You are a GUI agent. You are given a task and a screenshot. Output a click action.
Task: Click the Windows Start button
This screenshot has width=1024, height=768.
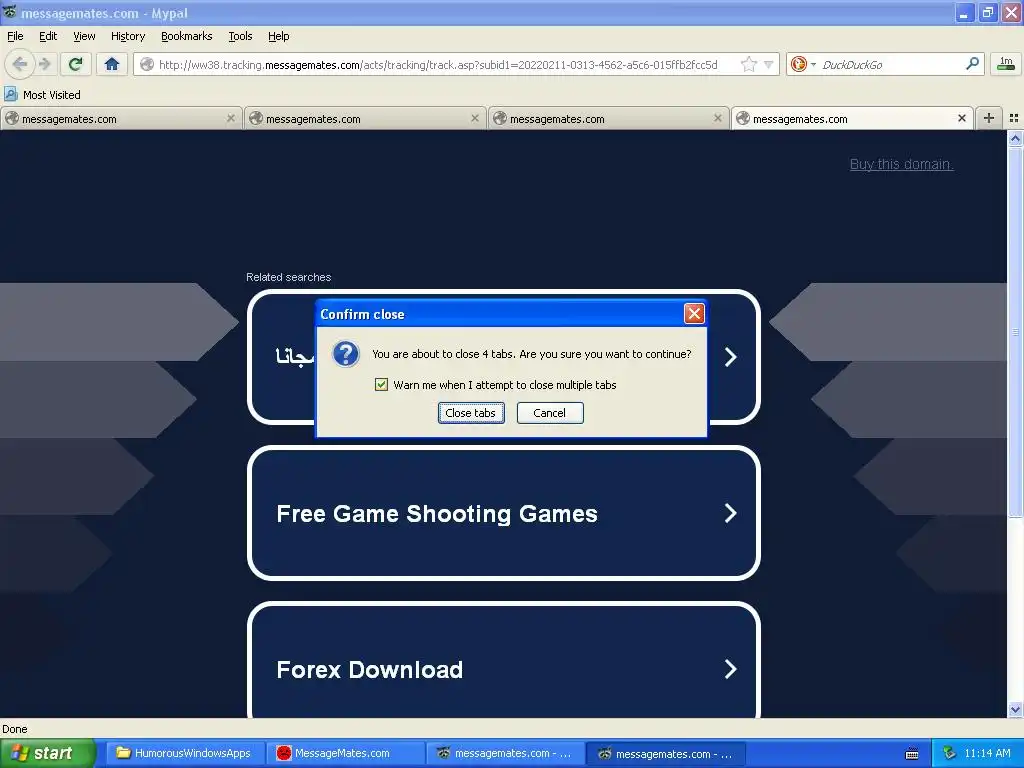(48, 753)
